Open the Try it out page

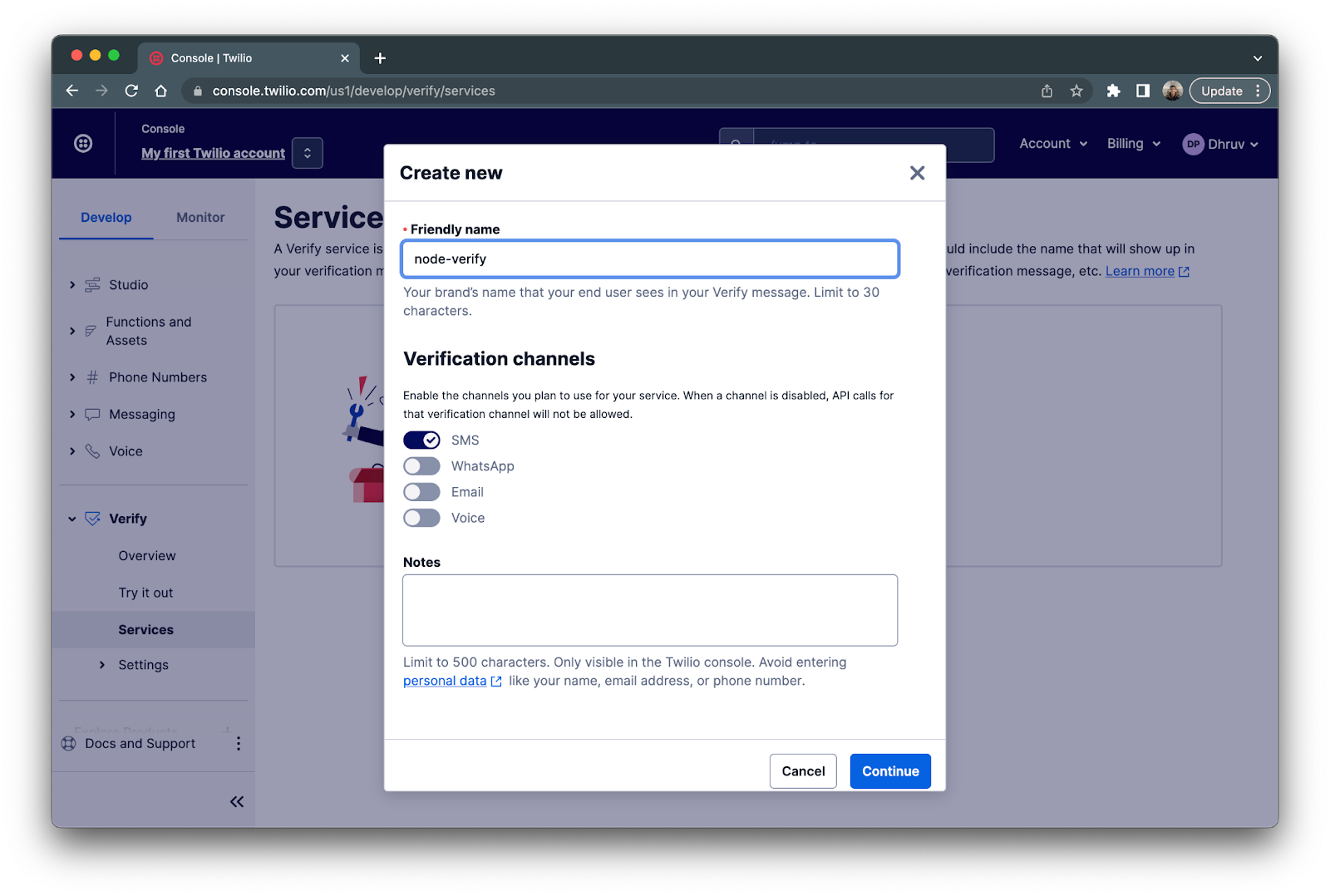coord(145,593)
